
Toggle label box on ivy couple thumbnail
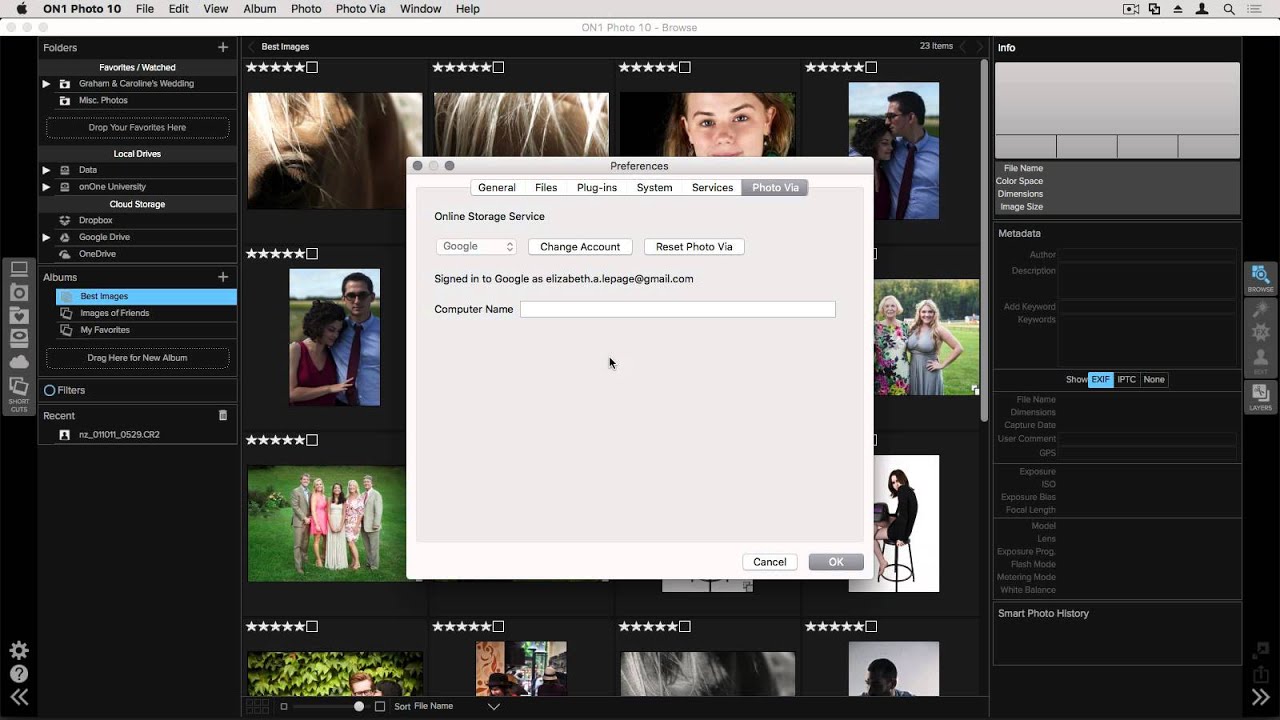pyautogui.click(x=312, y=626)
